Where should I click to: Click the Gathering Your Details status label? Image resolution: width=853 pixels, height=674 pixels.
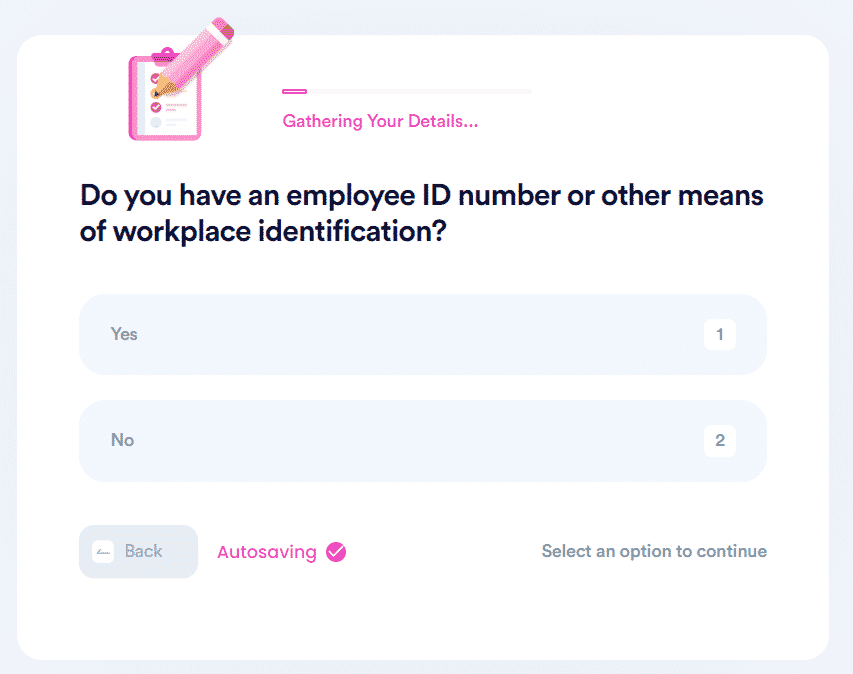tap(380, 121)
